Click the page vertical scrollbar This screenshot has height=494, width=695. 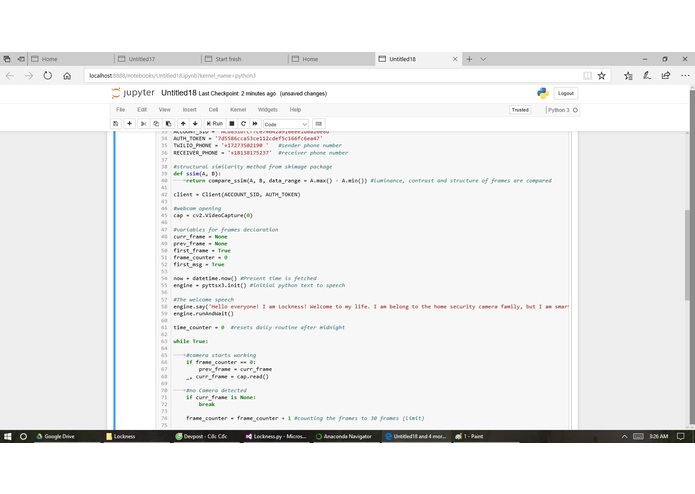(691, 257)
